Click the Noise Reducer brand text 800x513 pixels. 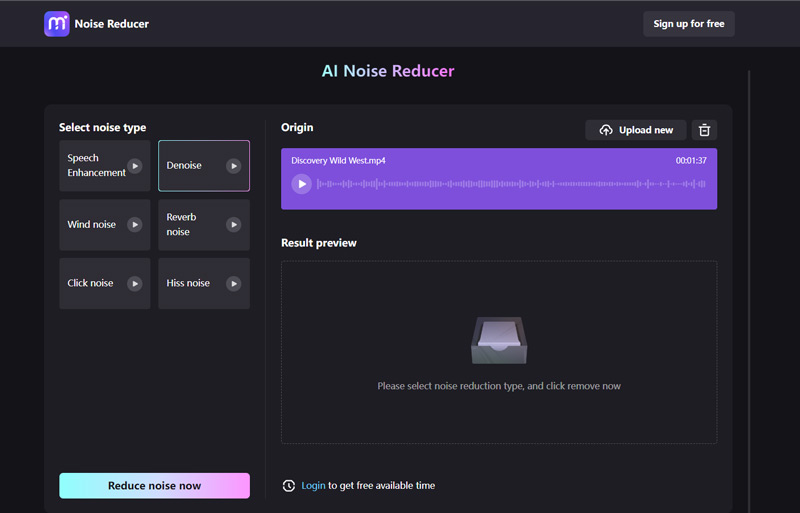pos(112,24)
